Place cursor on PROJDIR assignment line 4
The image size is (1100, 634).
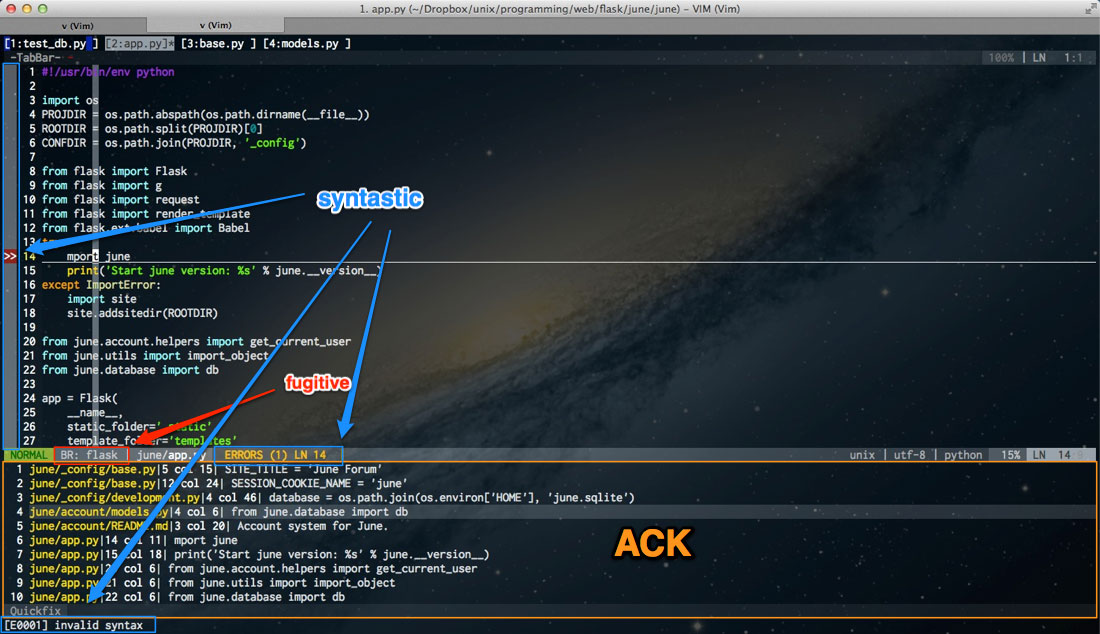(x=205, y=114)
